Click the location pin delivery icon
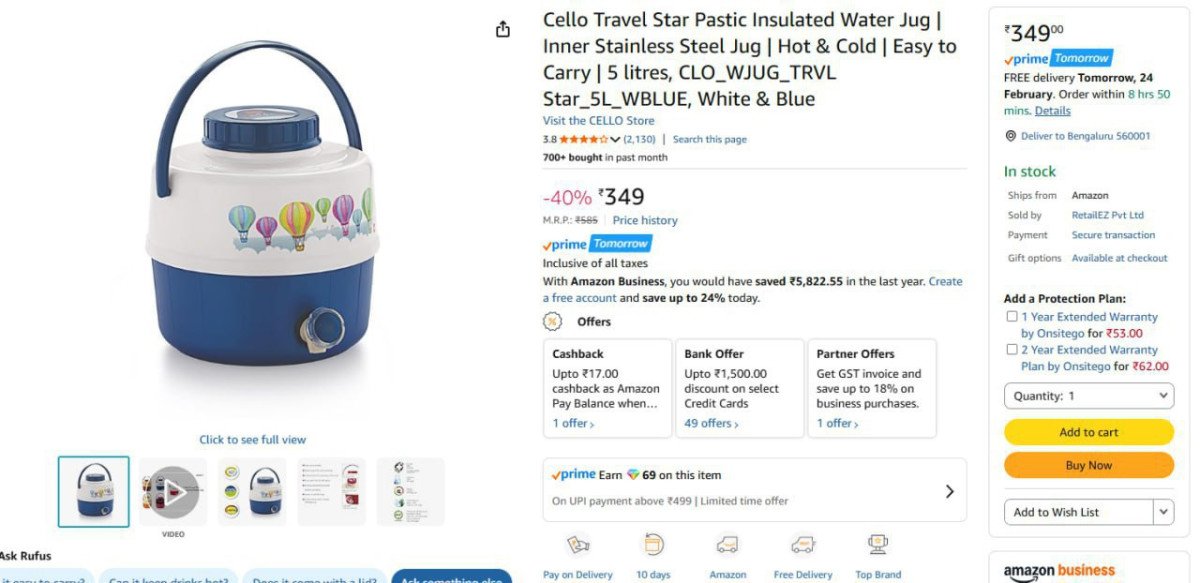This screenshot has width=1200, height=583. click(1011, 136)
